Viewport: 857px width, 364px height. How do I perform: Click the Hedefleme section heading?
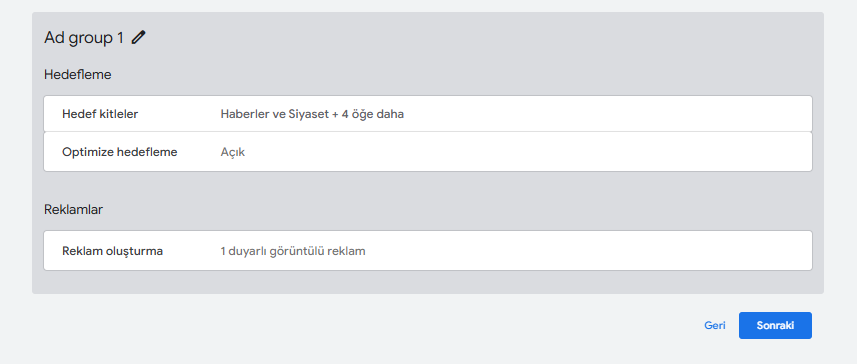78,75
